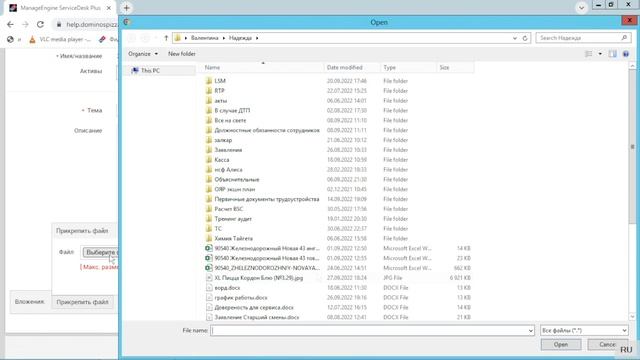Select the Объяснительные folder
Image resolution: width=640 pixels, height=360 pixels.
pyautogui.click(x=237, y=180)
